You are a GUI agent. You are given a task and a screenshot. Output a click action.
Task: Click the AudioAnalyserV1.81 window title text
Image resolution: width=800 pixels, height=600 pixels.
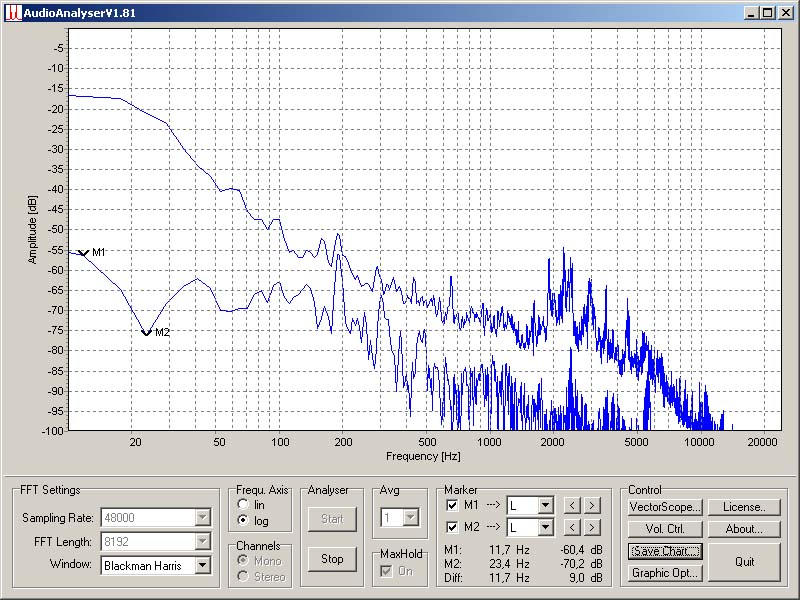point(80,13)
